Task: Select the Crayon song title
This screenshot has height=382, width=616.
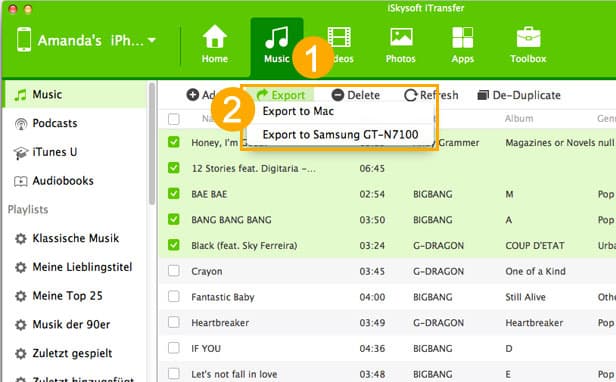Action: point(207,271)
